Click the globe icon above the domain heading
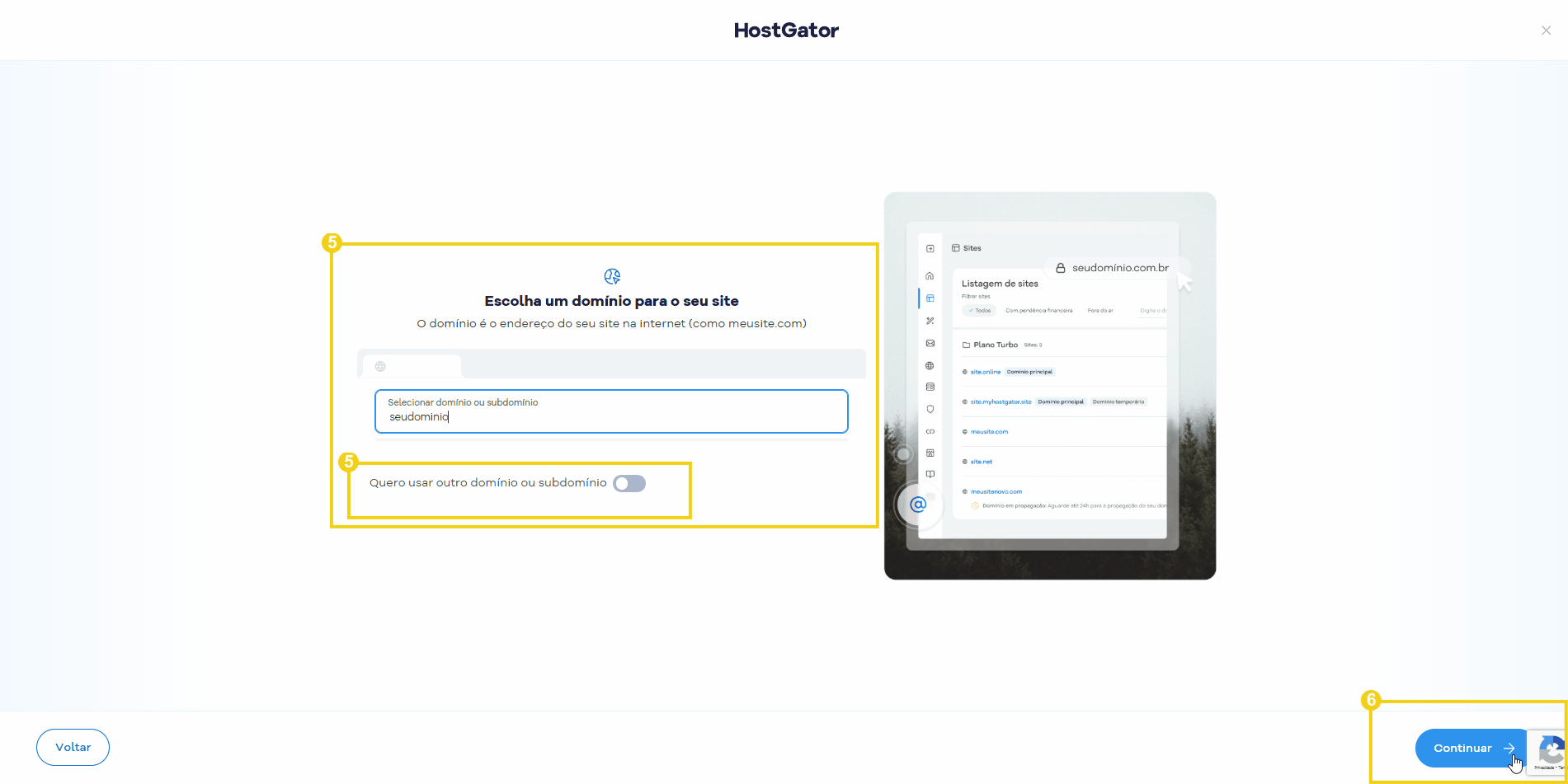Screen dimensions: 1568x784 click(612, 276)
